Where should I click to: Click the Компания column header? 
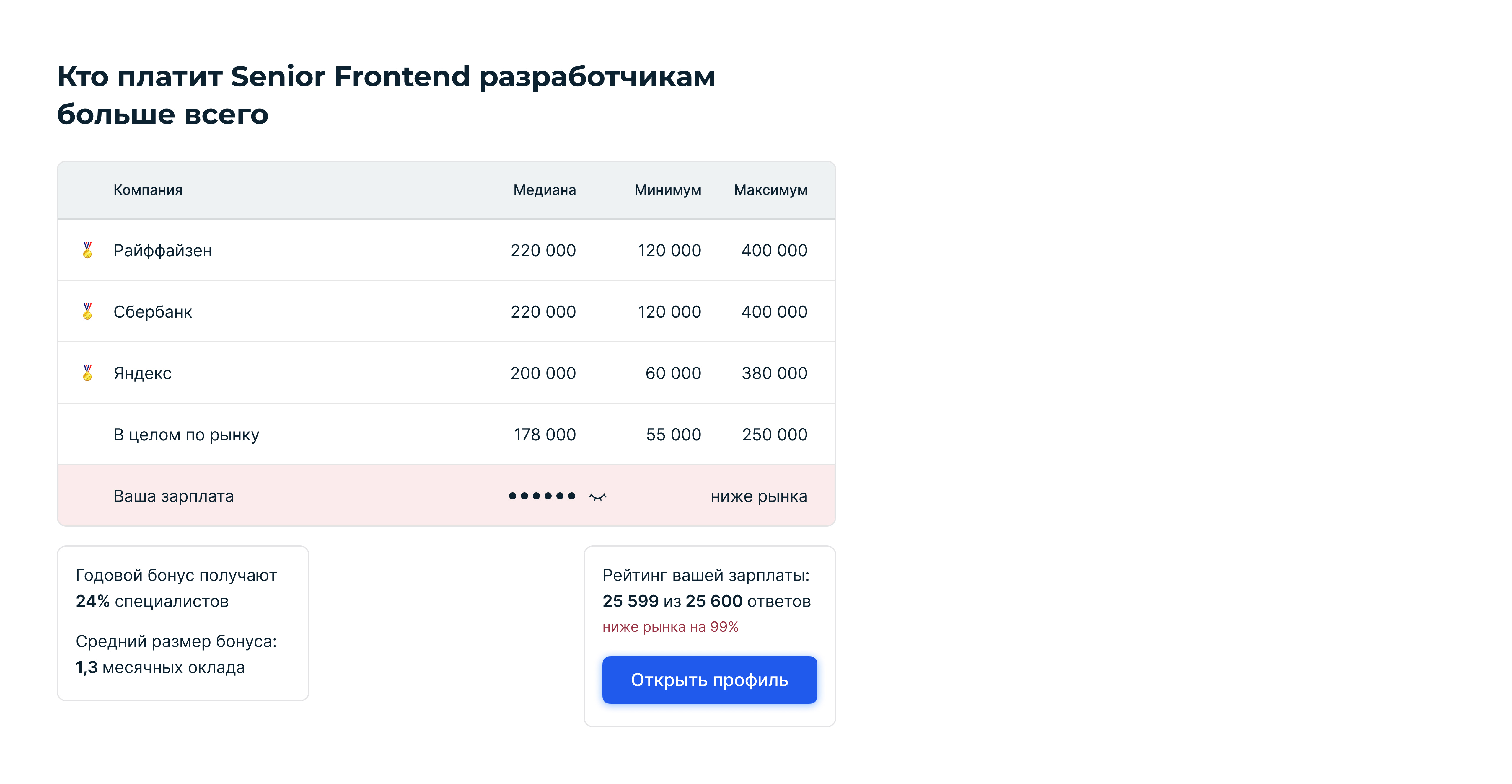point(148,190)
